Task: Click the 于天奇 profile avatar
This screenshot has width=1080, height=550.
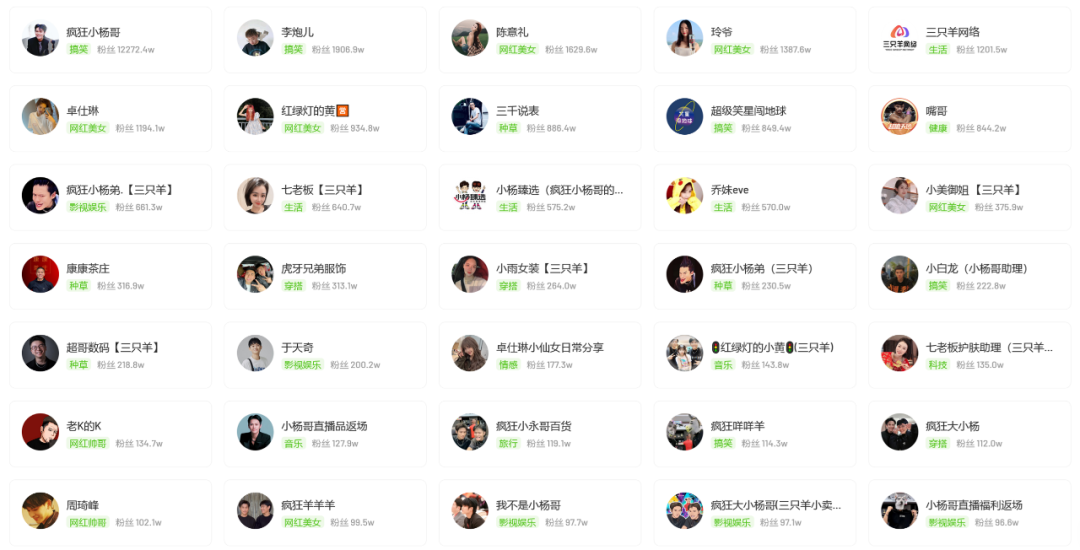Action: (x=255, y=354)
